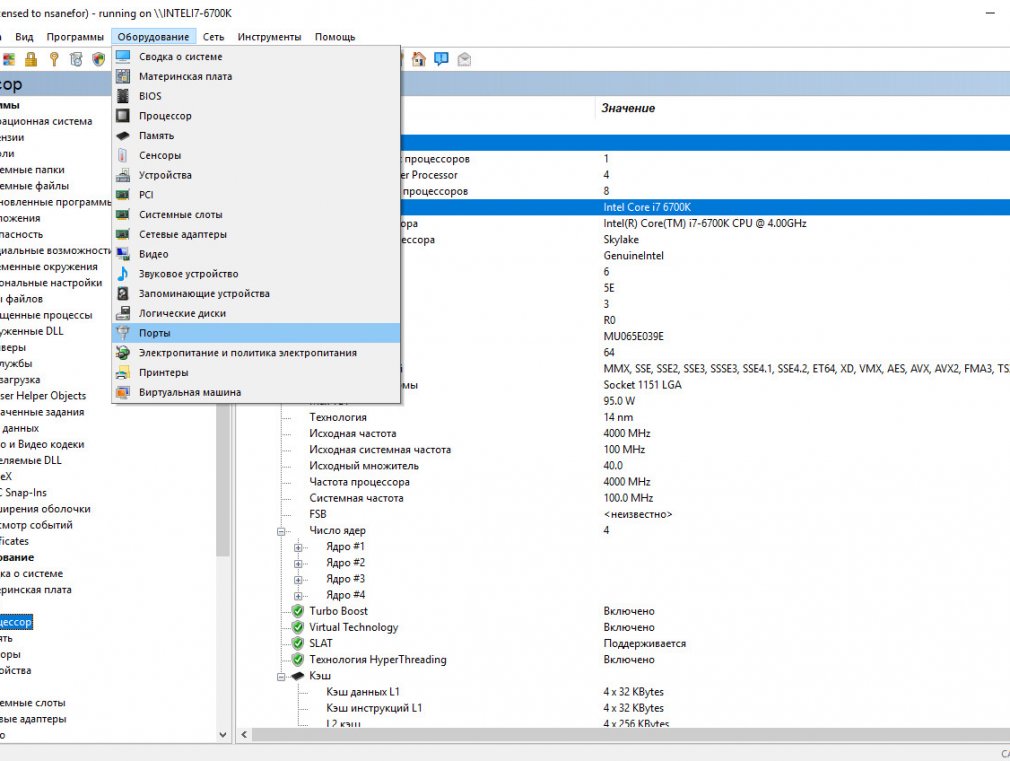Click the padlock toolbar icon
The width and height of the screenshot is (1010, 761).
point(30,60)
